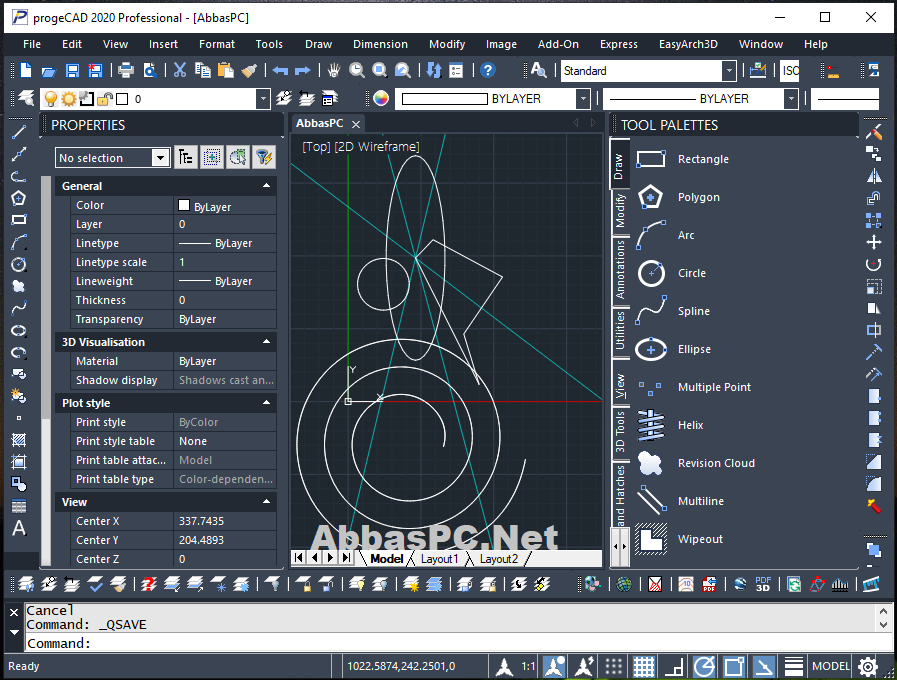Toggle polar tracking in the status bar
The width and height of the screenshot is (897, 680).
704,666
